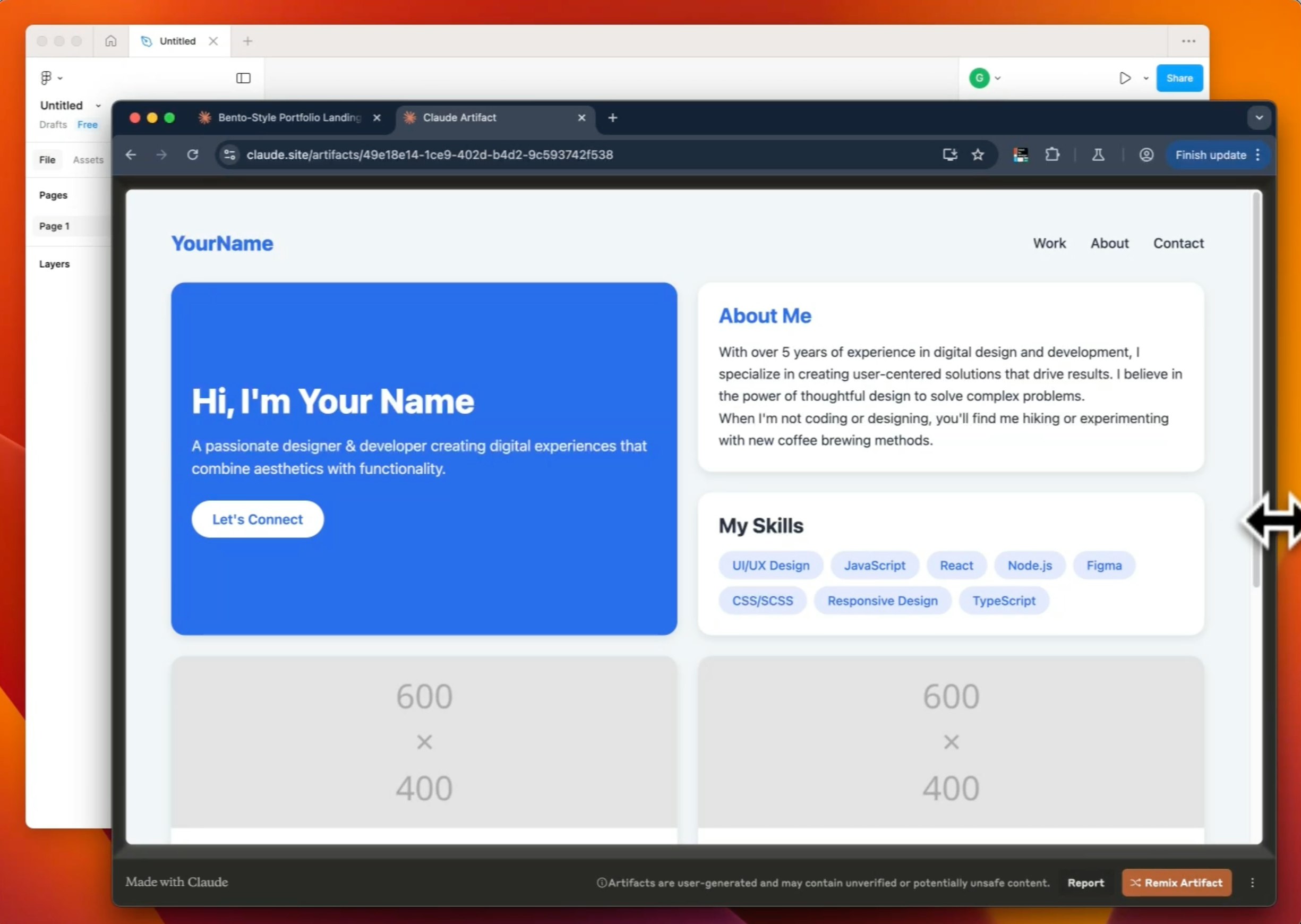Open the browser profile account icon
The image size is (1301, 924).
(1146, 155)
